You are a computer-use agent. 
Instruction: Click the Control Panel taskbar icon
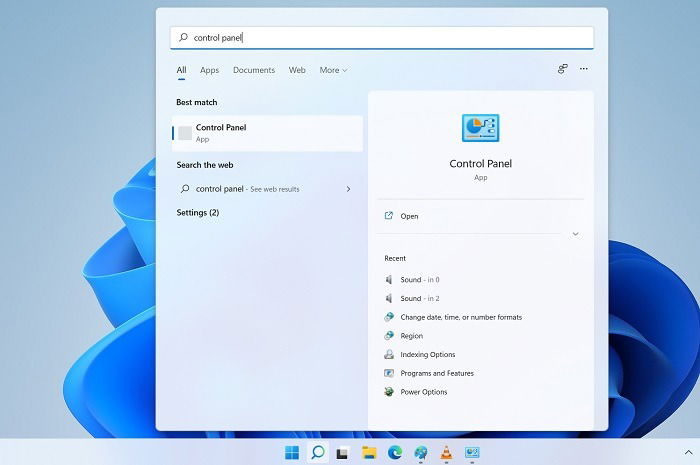pos(472,453)
